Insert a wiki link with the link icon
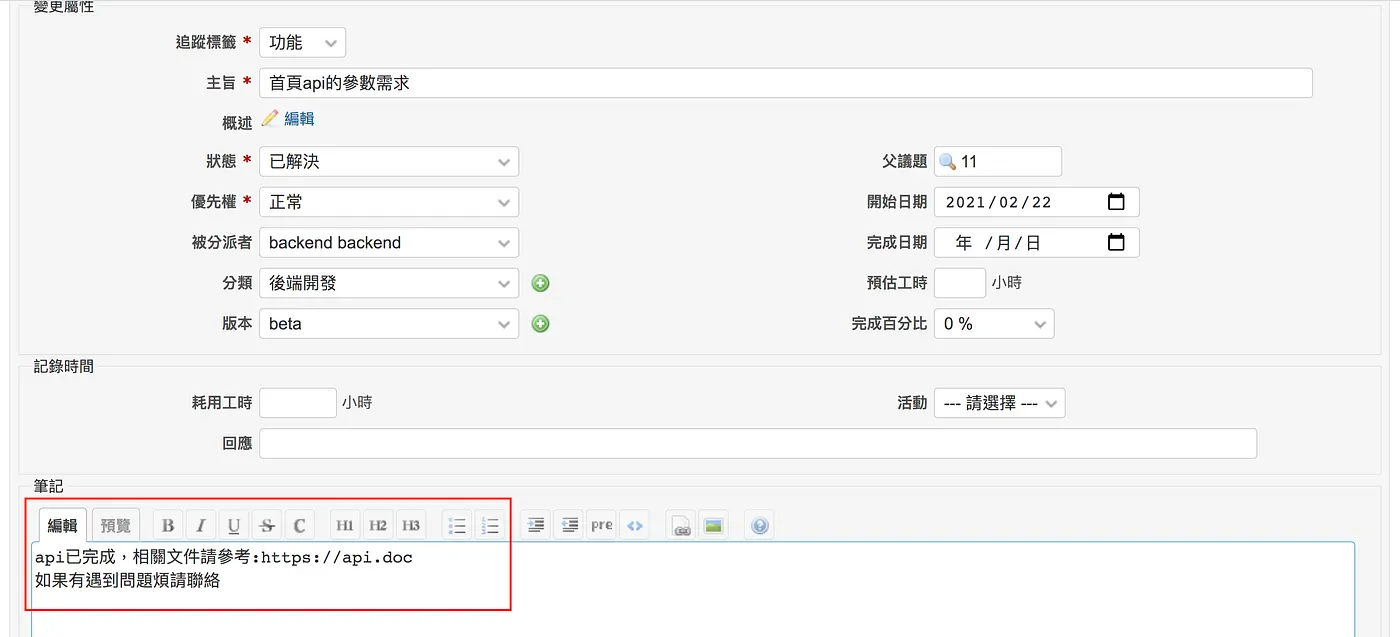Image resolution: width=1400 pixels, height=637 pixels. tap(681, 525)
